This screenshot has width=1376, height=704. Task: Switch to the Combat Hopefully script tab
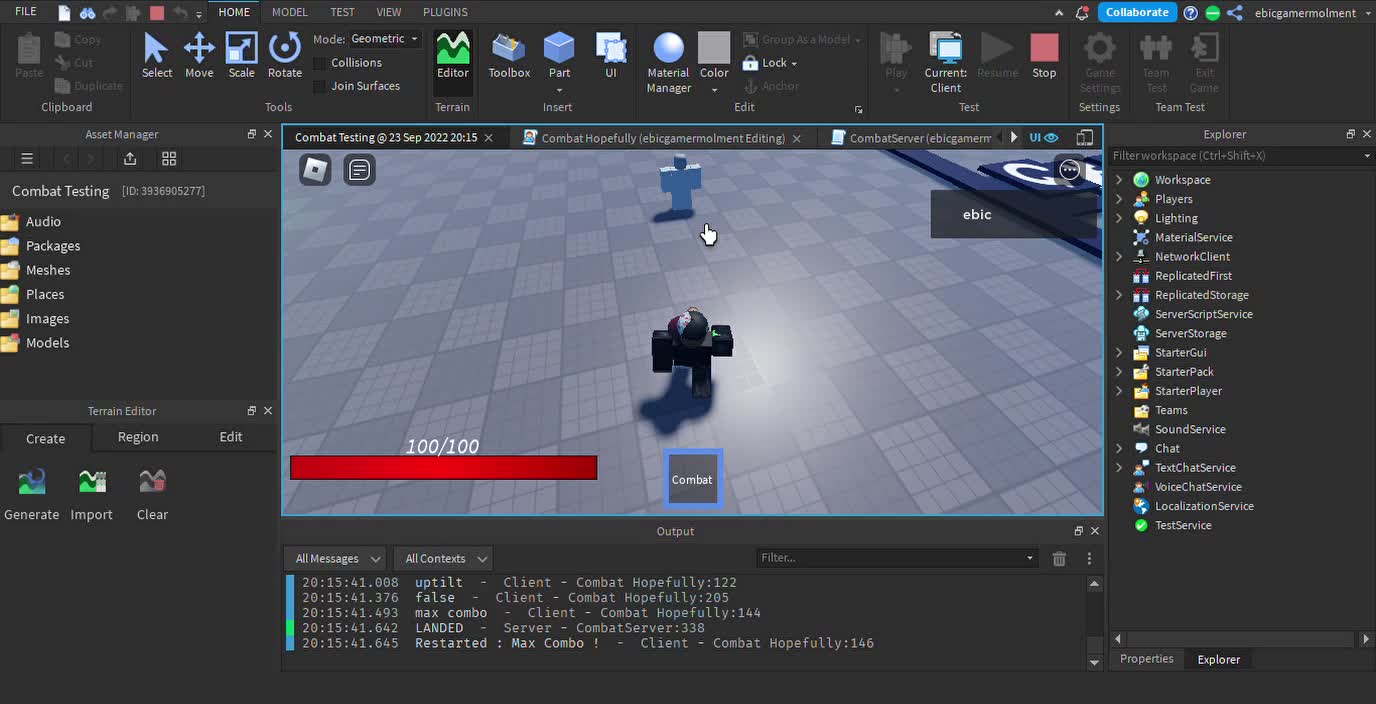[662, 138]
